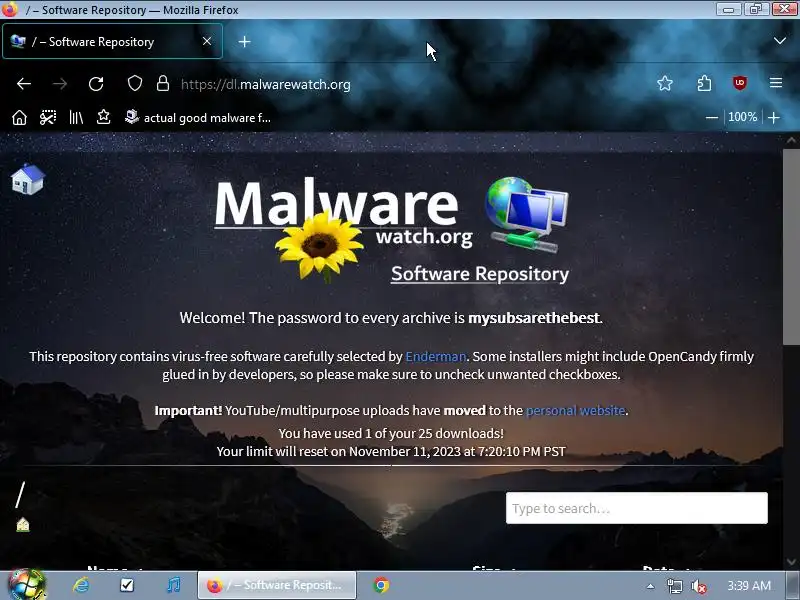This screenshot has height=600, width=800.
Task: Click the scrollbar up arrow
Action: click(x=791, y=139)
